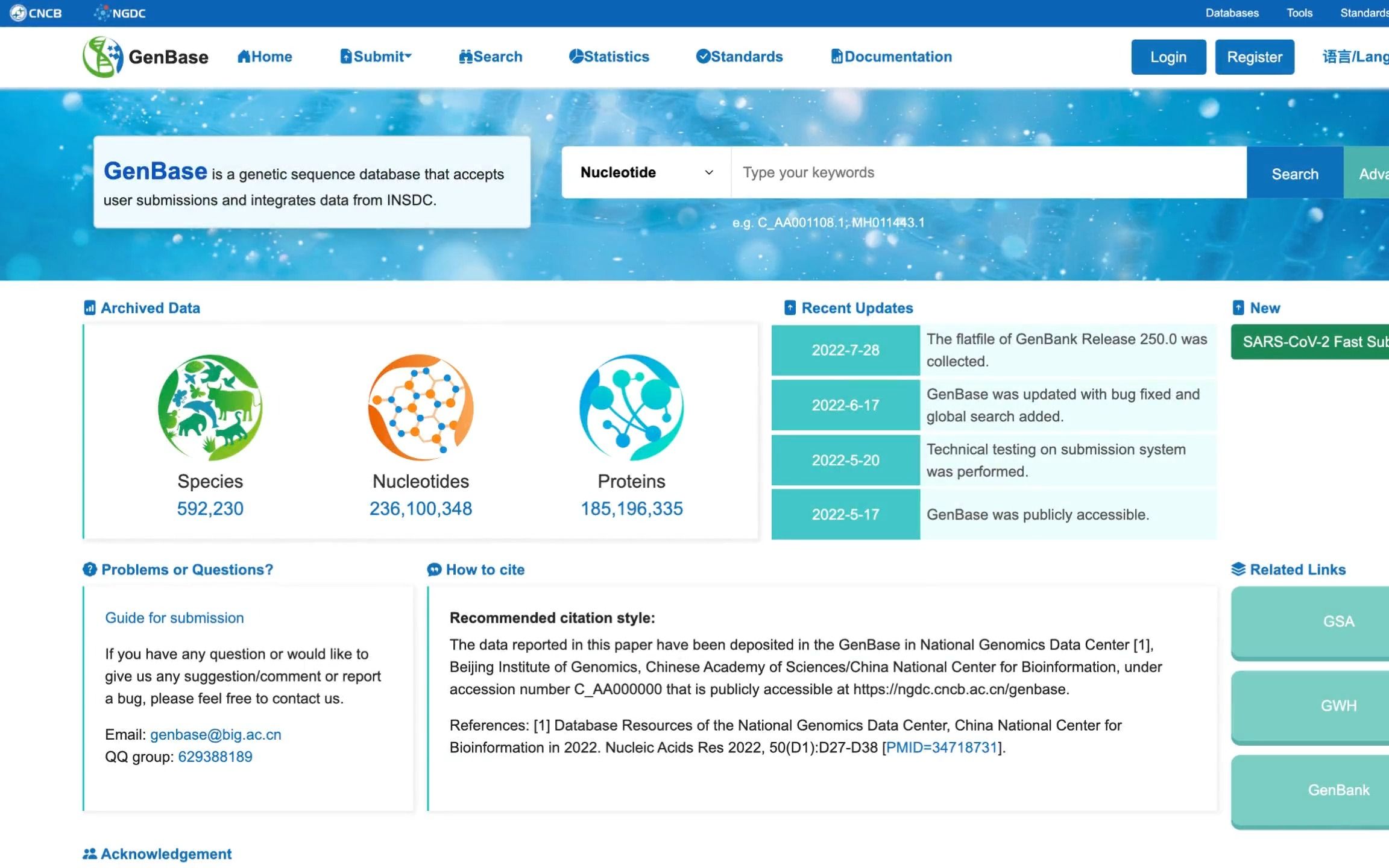This screenshot has width=1389, height=868.
Task: Open the GenBank related link
Action: [x=1310, y=791]
